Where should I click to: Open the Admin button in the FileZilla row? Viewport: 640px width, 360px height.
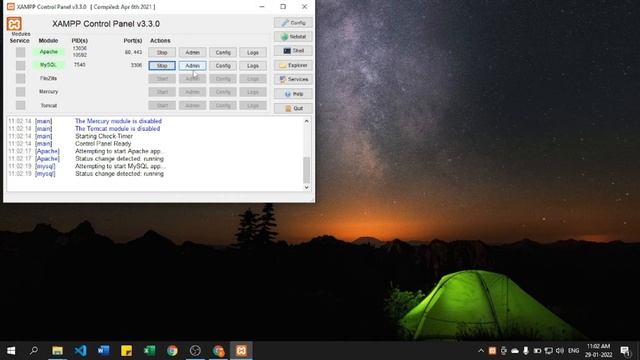[x=192, y=78]
